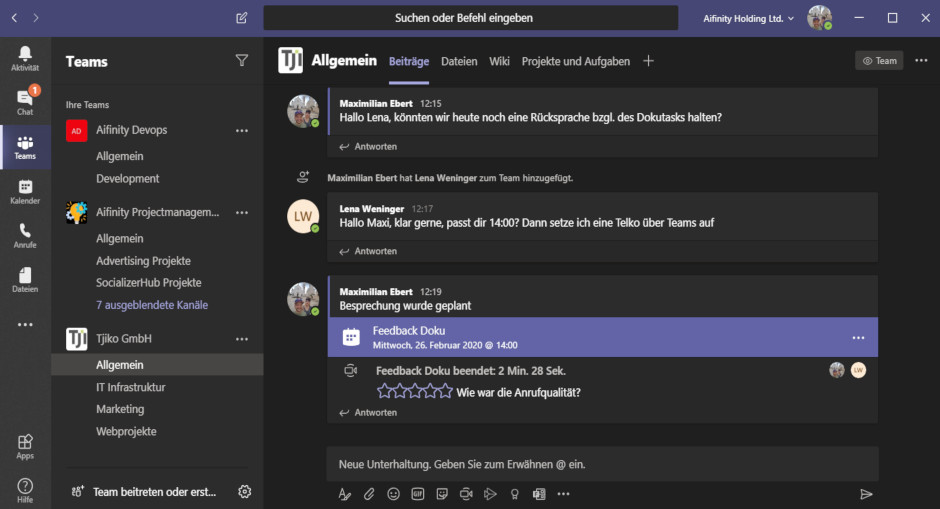Rate call quality with the first star
Image resolution: width=940 pixels, height=509 pixels.
coord(384,392)
